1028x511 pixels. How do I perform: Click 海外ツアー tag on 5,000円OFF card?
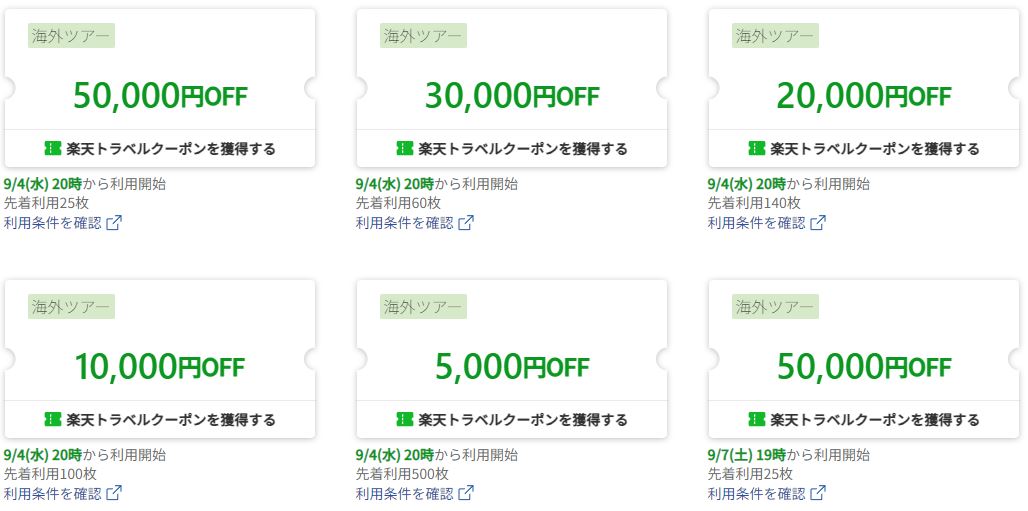pos(423,306)
